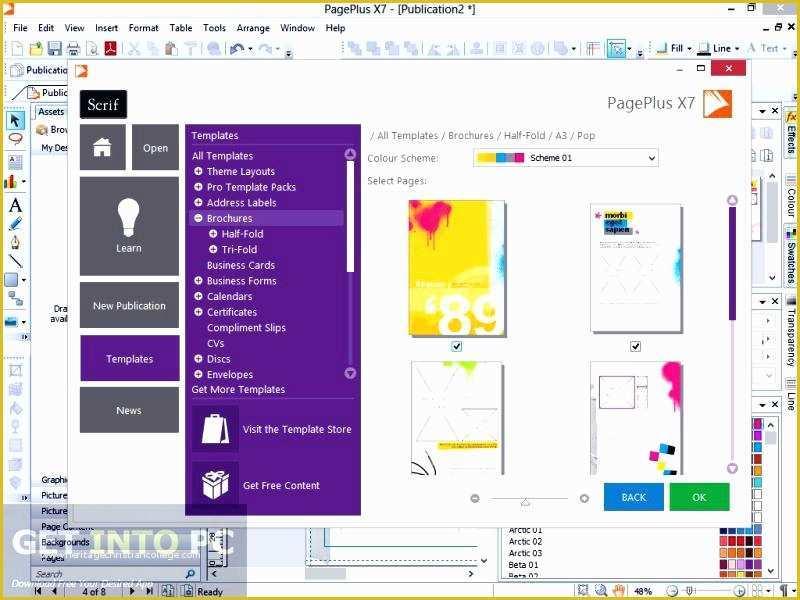Select Business Cards in template list

[241, 265]
